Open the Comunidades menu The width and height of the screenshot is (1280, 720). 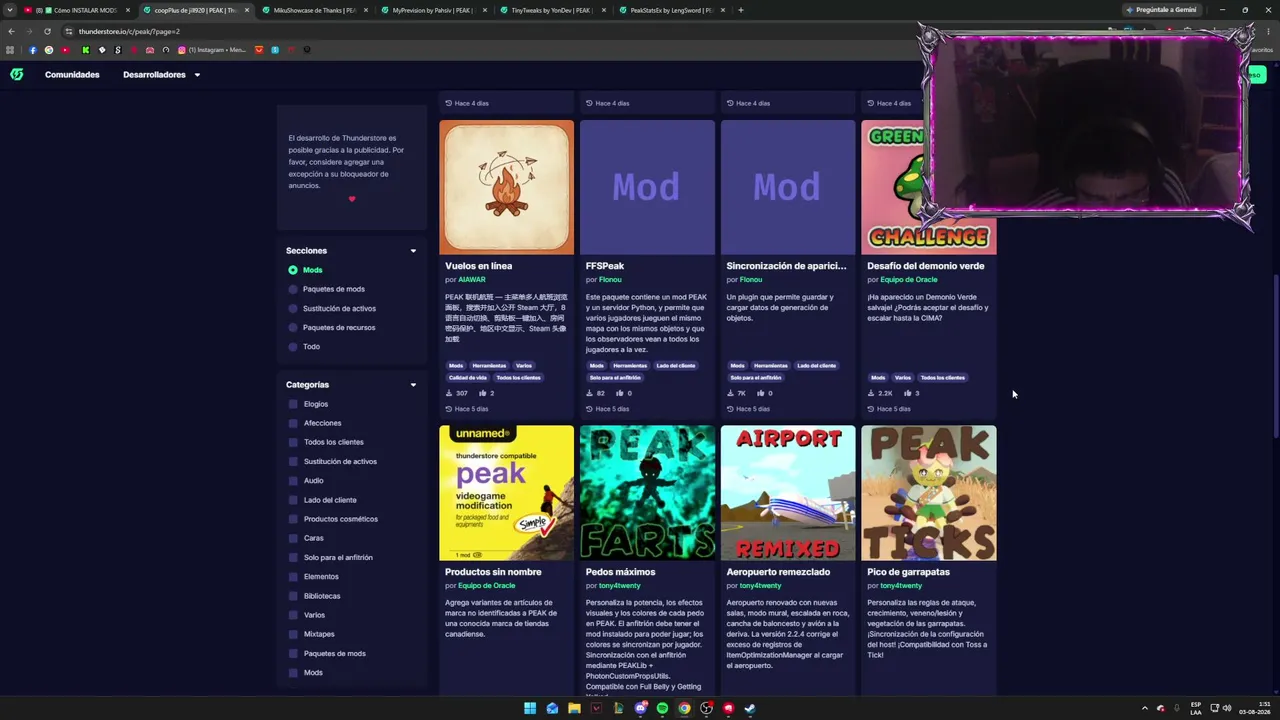(x=72, y=75)
